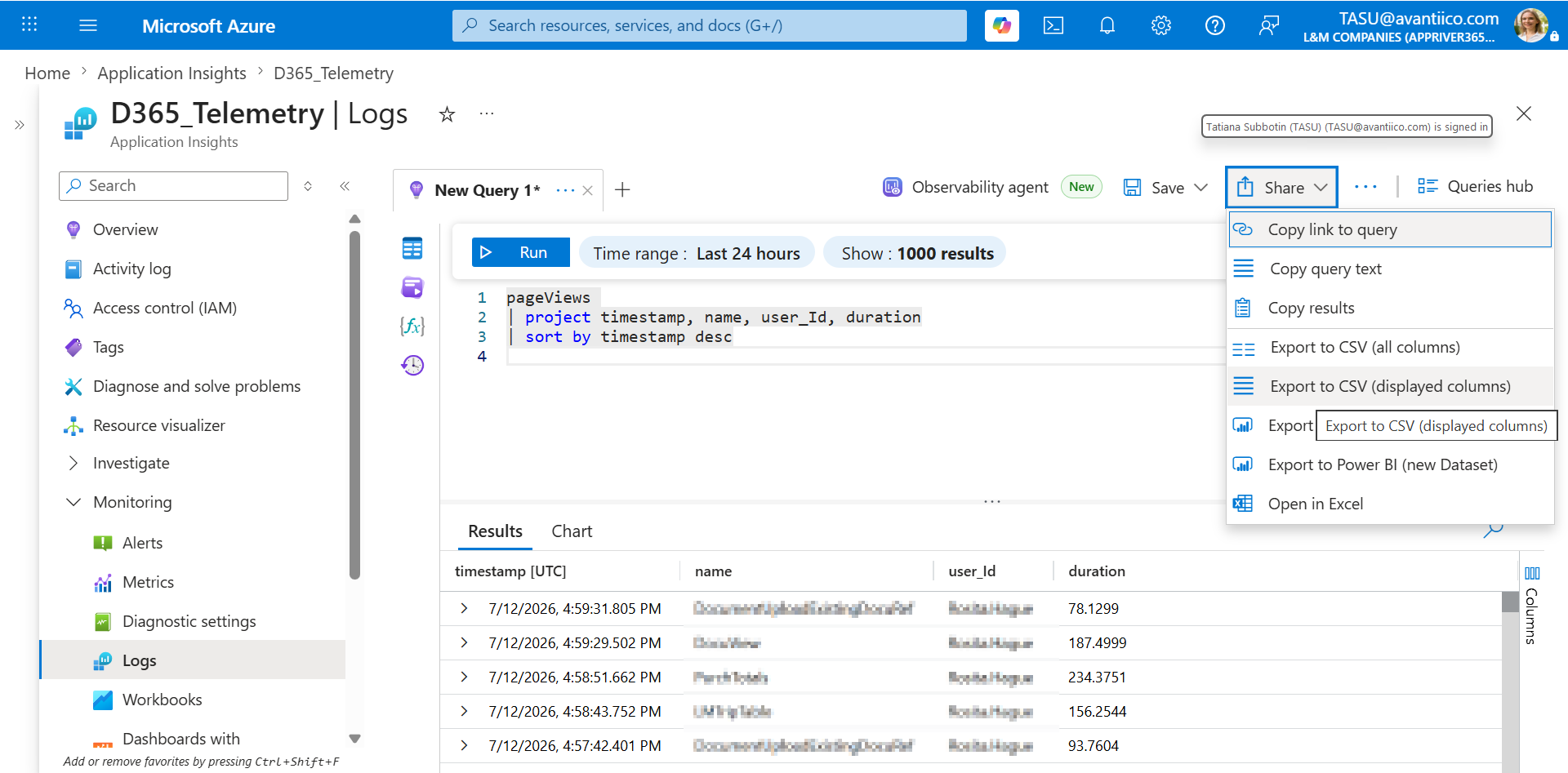Open the Azure portal apps grid icon
Viewport: 1568px width, 773px height.
[x=29, y=24]
